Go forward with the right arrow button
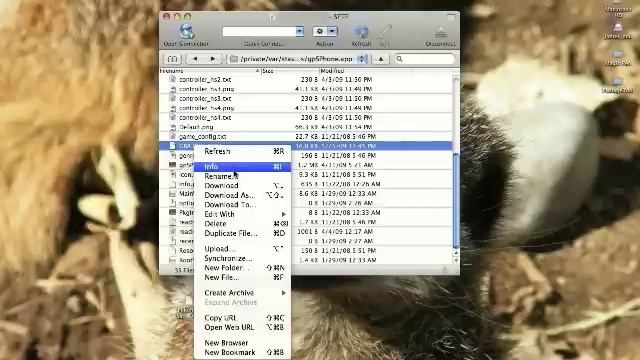Viewport: 640px width, 360px height. [x=213, y=59]
